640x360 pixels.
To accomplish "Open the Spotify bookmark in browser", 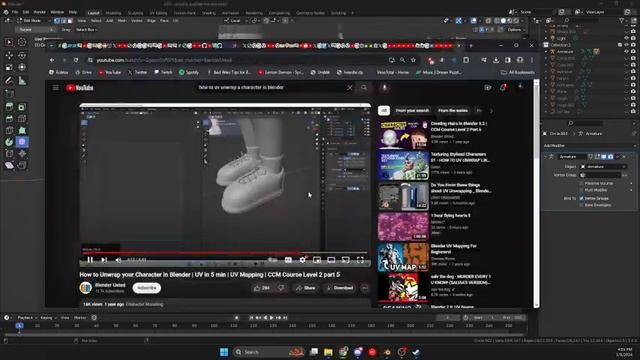I will tap(189, 72).
